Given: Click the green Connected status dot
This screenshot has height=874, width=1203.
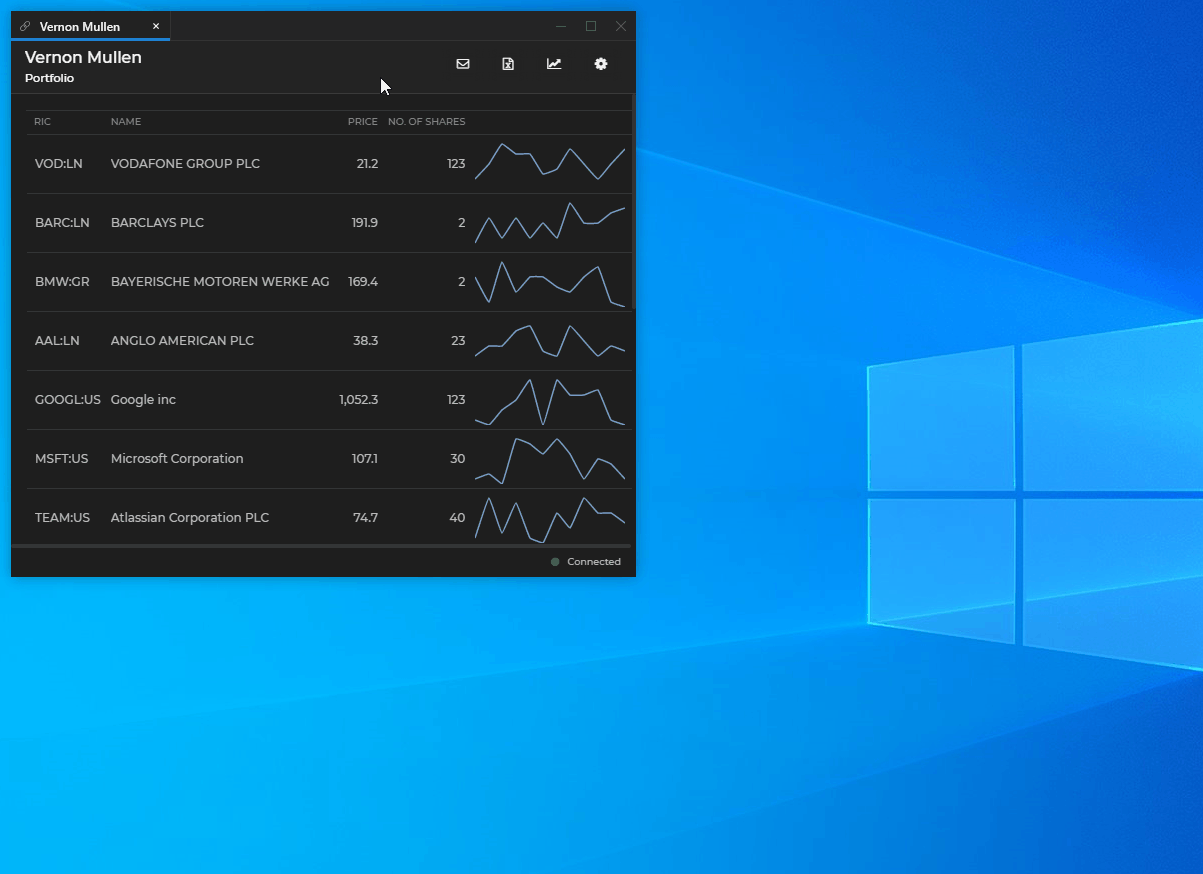Looking at the screenshot, I should [x=555, y=562].
